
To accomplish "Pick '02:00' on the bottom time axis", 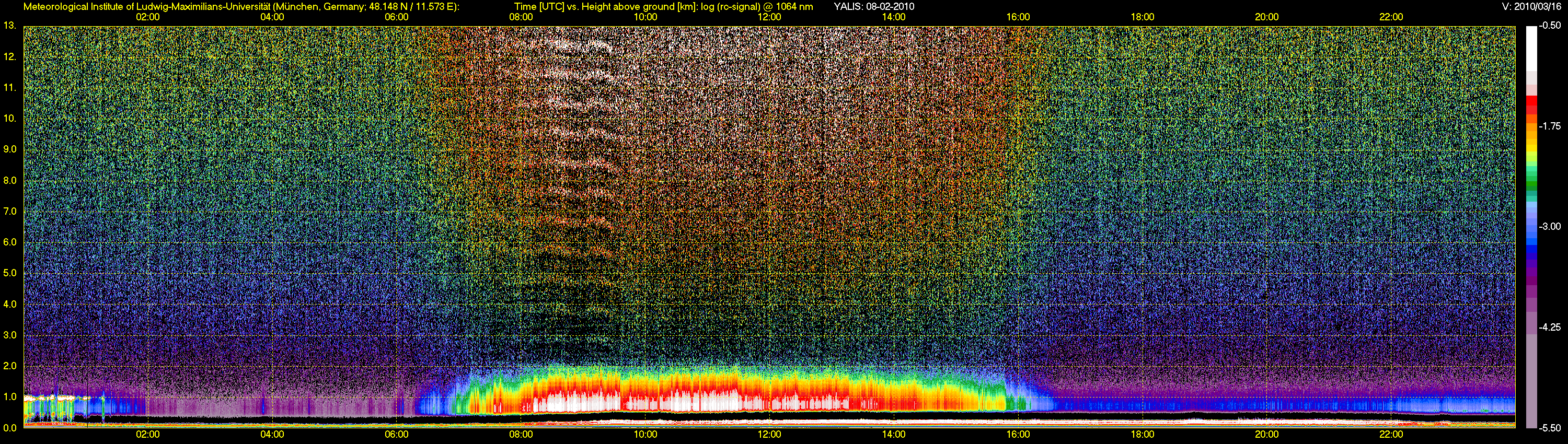I will point(147,434).
